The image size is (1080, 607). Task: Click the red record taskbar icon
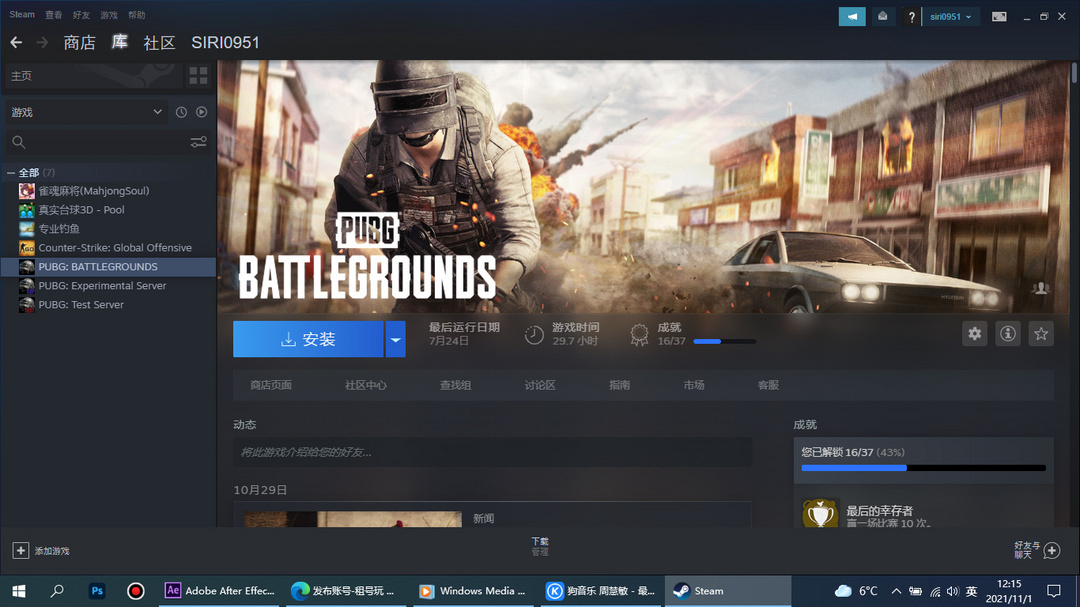point(136,591)
